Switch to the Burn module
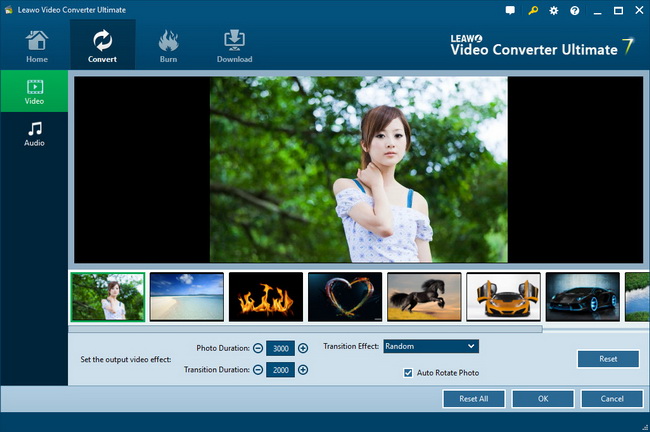Viewport: 650px width, 432px height. pos(168,46)
